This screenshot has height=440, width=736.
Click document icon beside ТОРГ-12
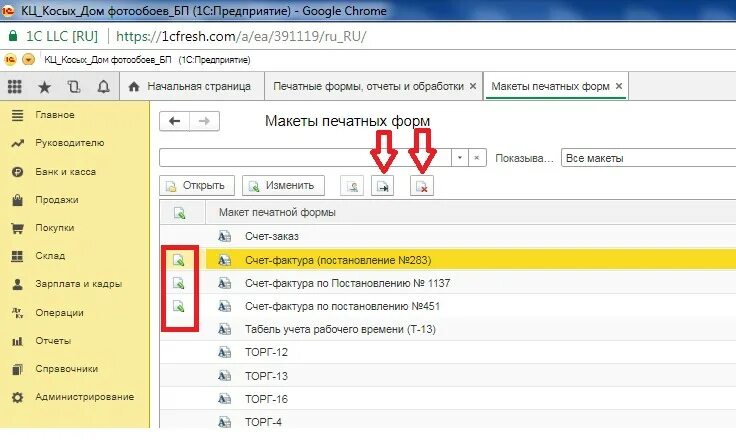coord(225,352)
